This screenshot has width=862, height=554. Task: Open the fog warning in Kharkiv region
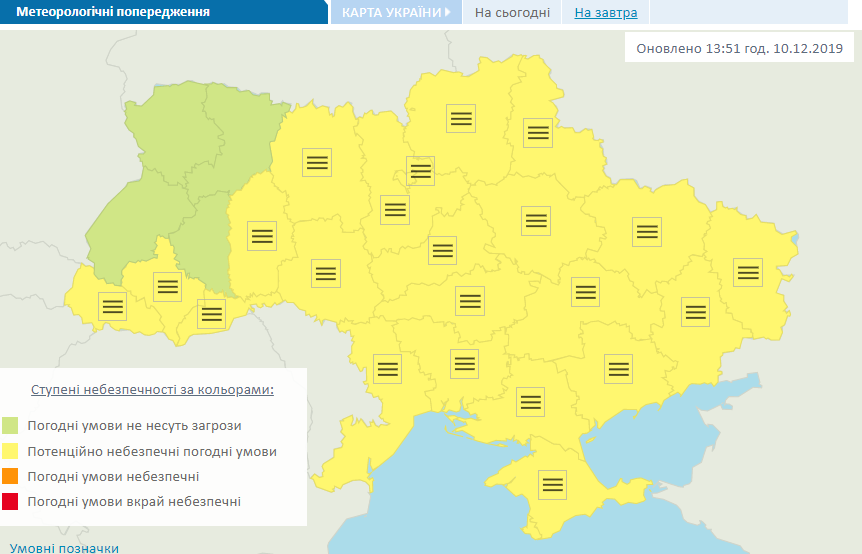pyautogui.click(x=647, y=232)
